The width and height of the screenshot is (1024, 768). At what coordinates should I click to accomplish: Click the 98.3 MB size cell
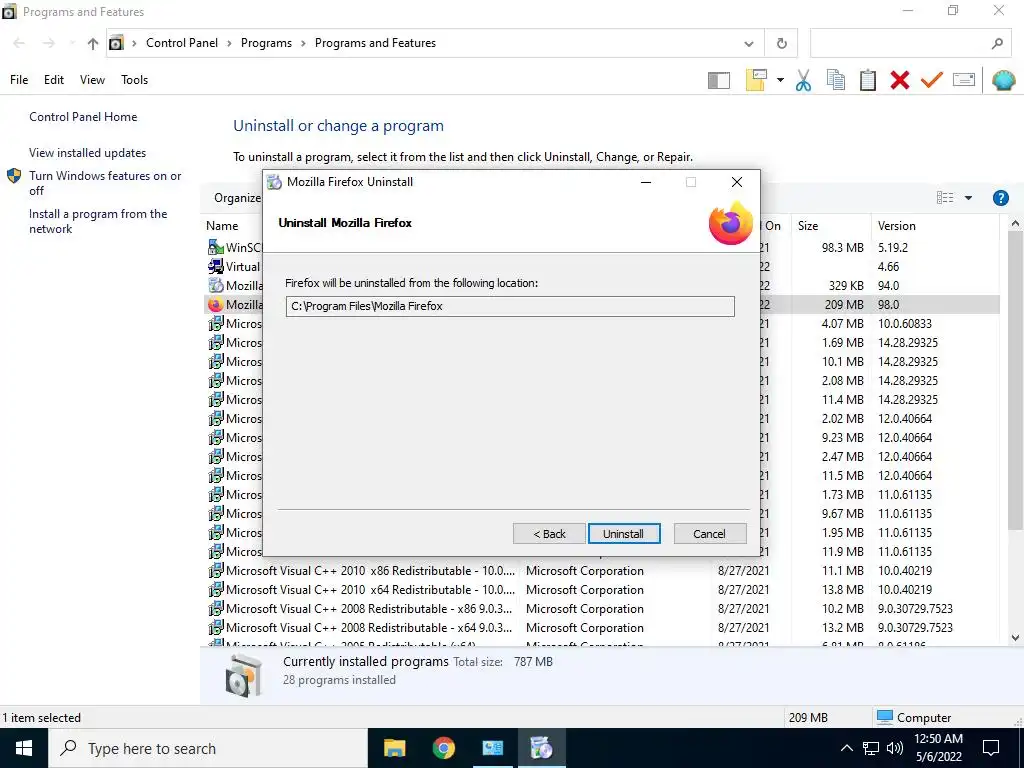[x=842, y=248]
